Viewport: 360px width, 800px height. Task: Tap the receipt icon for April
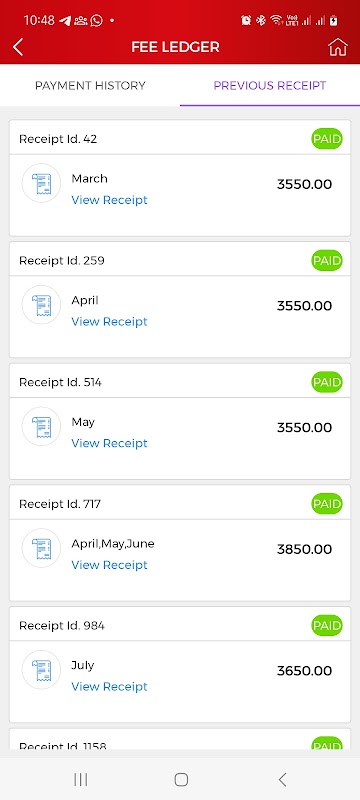pos(41,305)
